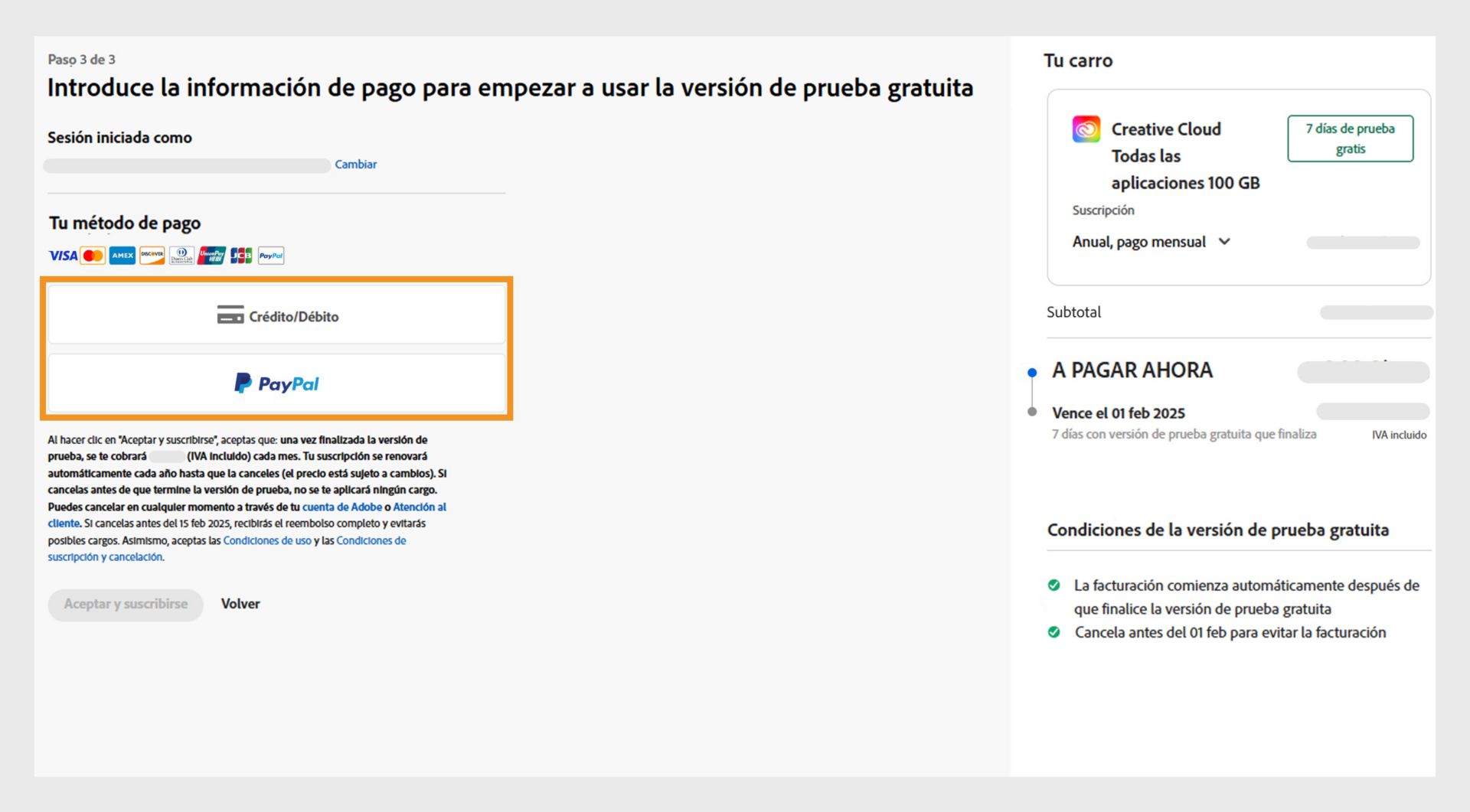Click 'Condiciones de la versión de prueba gratuita' heading
Image resolution: width=1470 pixels, height=812 pixels.
1218,530
